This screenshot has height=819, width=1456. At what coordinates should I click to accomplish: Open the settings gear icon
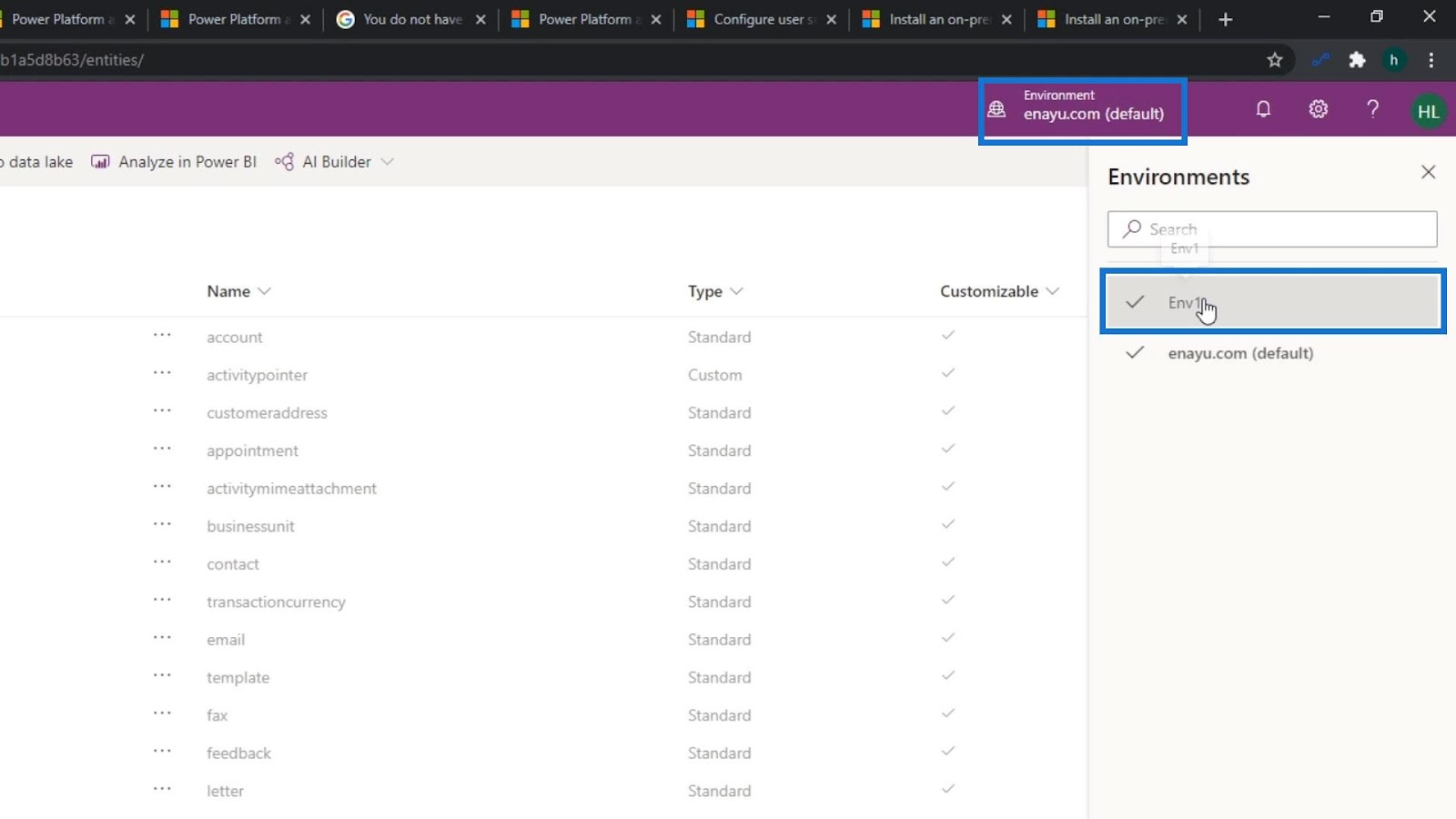(x=1318, y=109)
